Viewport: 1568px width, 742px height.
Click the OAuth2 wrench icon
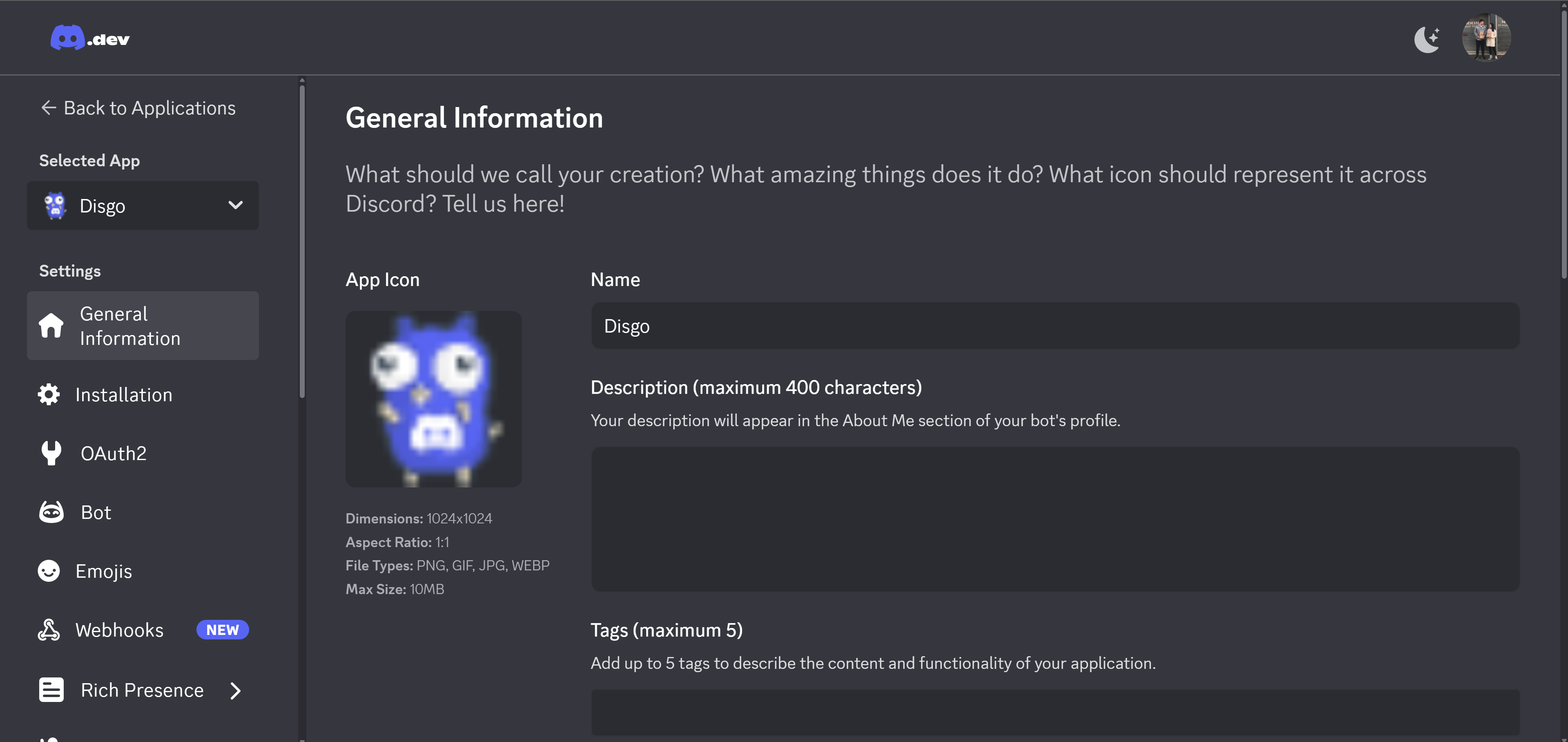coord(51,454)
